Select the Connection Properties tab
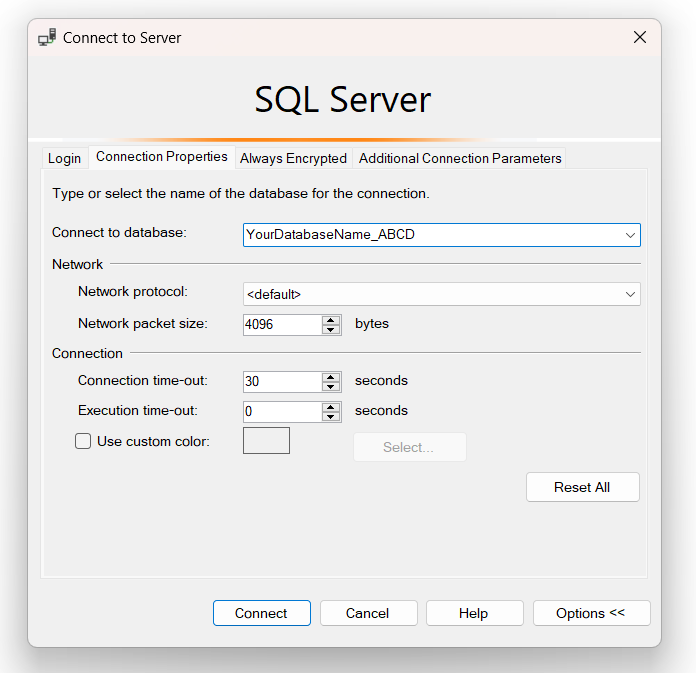Screen dimensions: 696x673 tap(162, 157)
